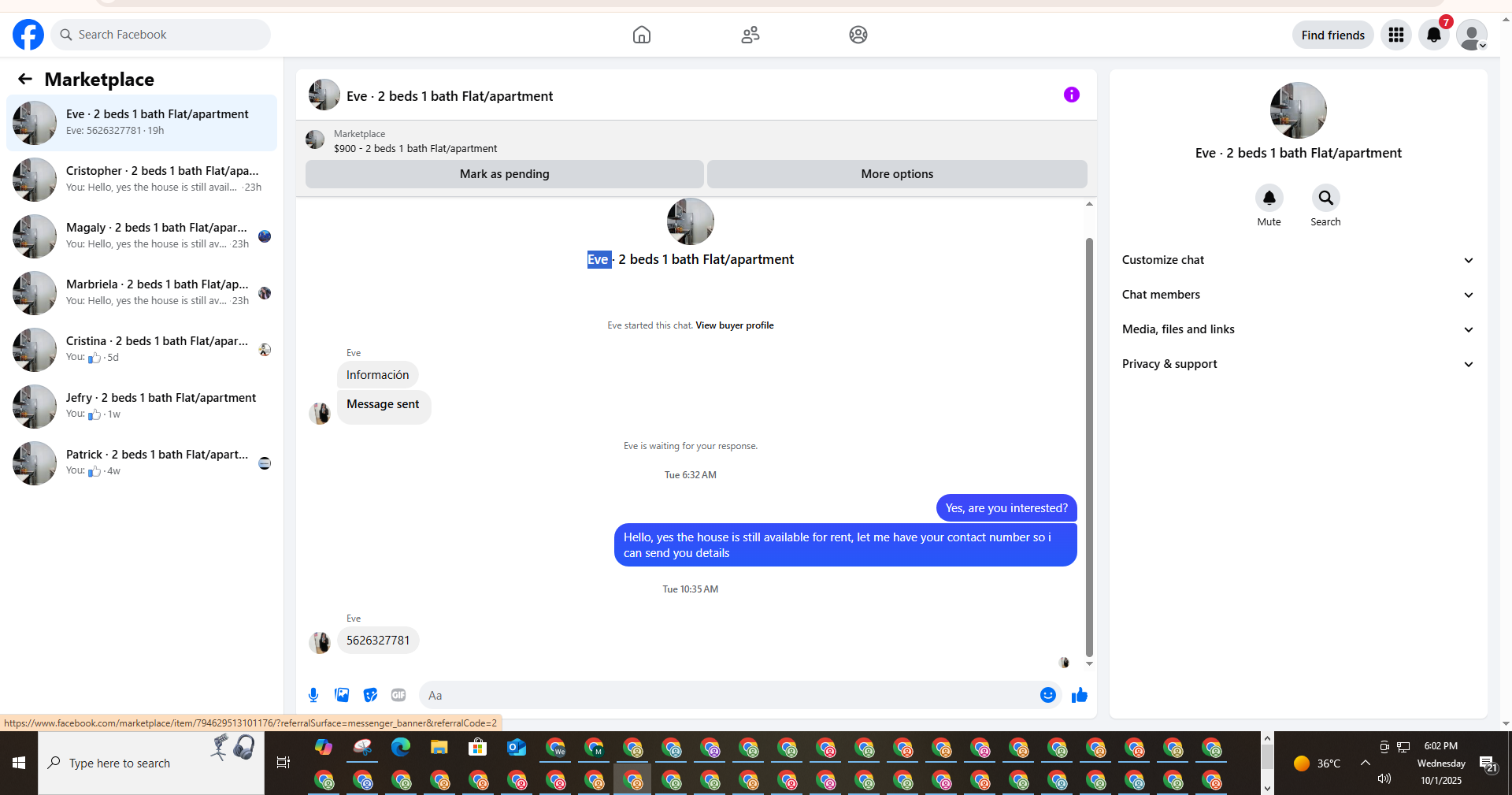Click Find friends button

1333,35
